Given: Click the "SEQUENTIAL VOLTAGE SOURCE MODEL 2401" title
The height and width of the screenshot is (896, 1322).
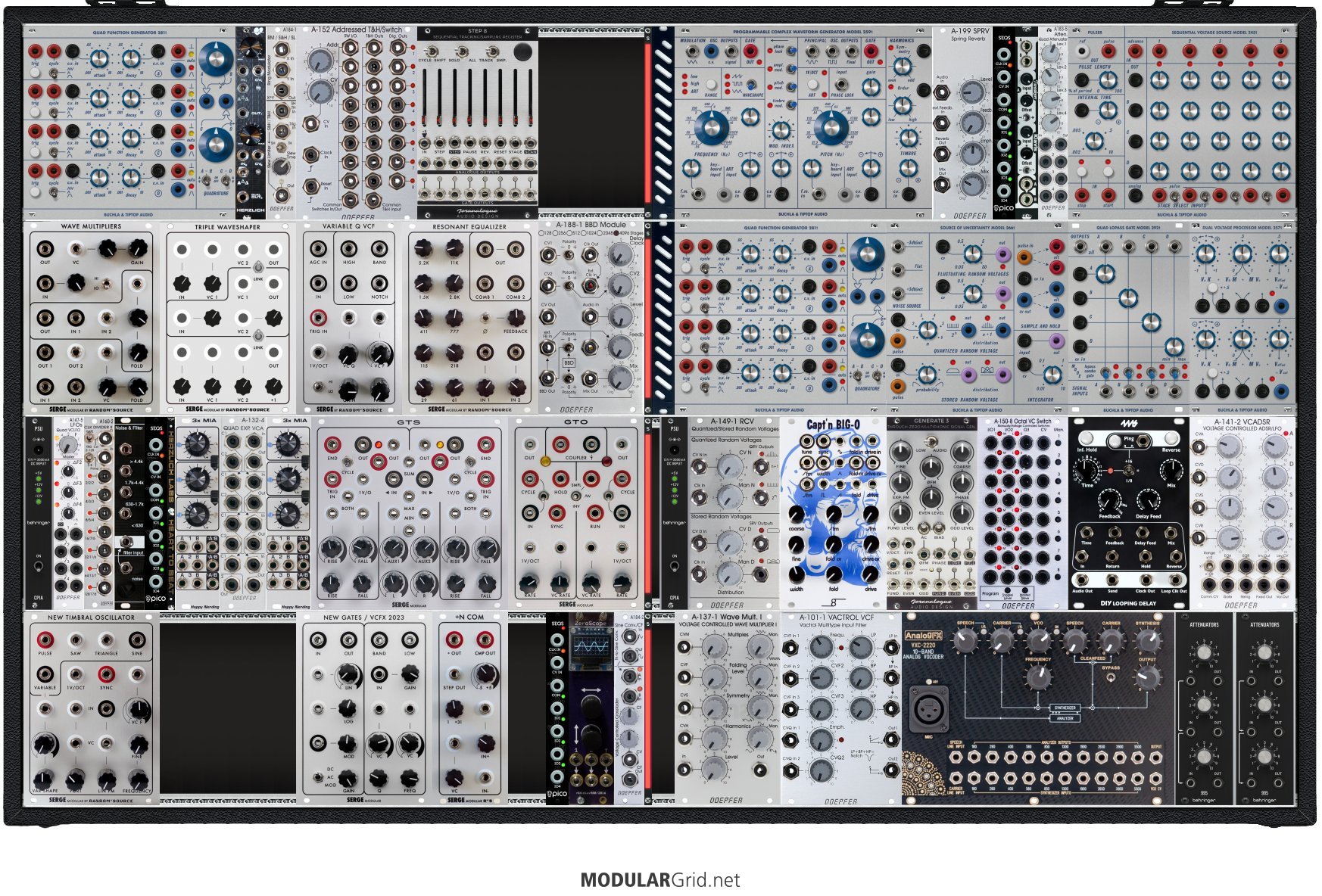Looking at the screenshot, I should (1214, 33).
